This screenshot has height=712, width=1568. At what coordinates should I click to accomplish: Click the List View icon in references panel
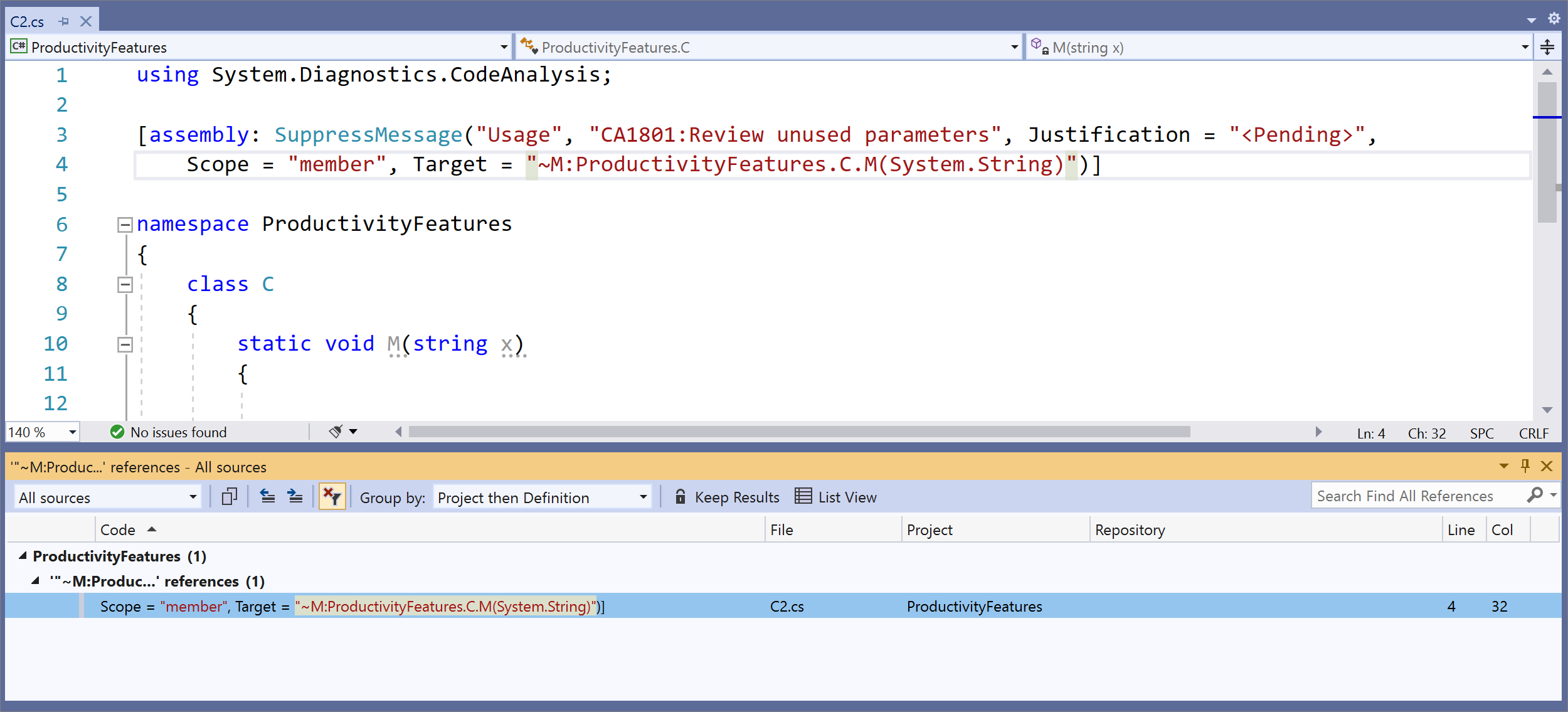pyautogui.click(x=800, y=497)
